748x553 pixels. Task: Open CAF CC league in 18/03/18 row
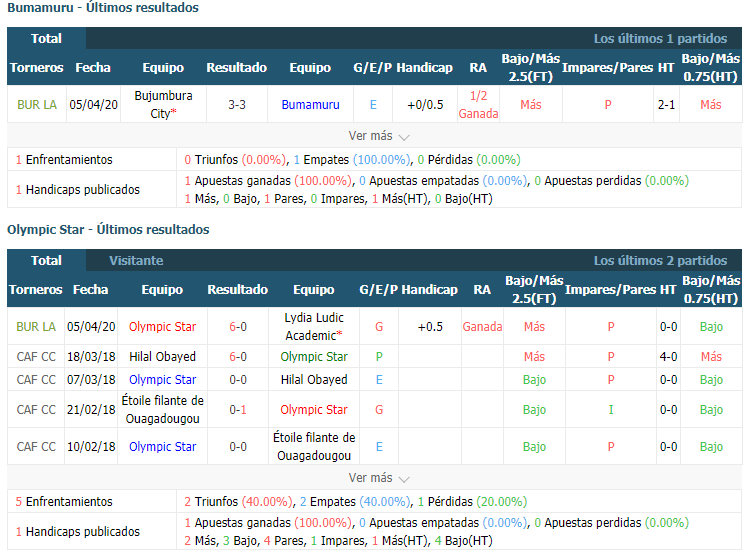[x=36, y=356]
